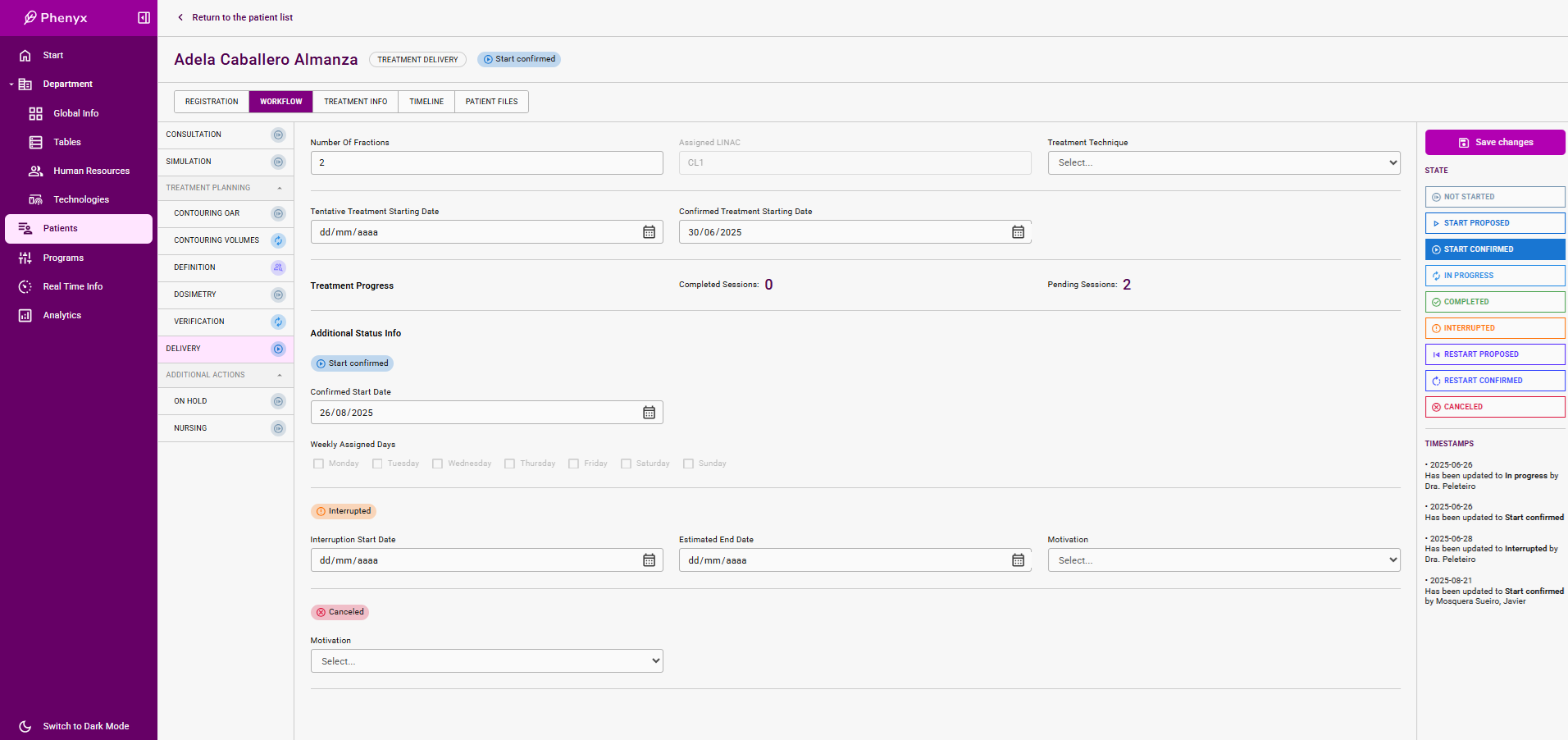Tick the Friday weekly assigned day
Image resolution: width=1568 pixels, height=740 pixels.
(x=573, y=464)
